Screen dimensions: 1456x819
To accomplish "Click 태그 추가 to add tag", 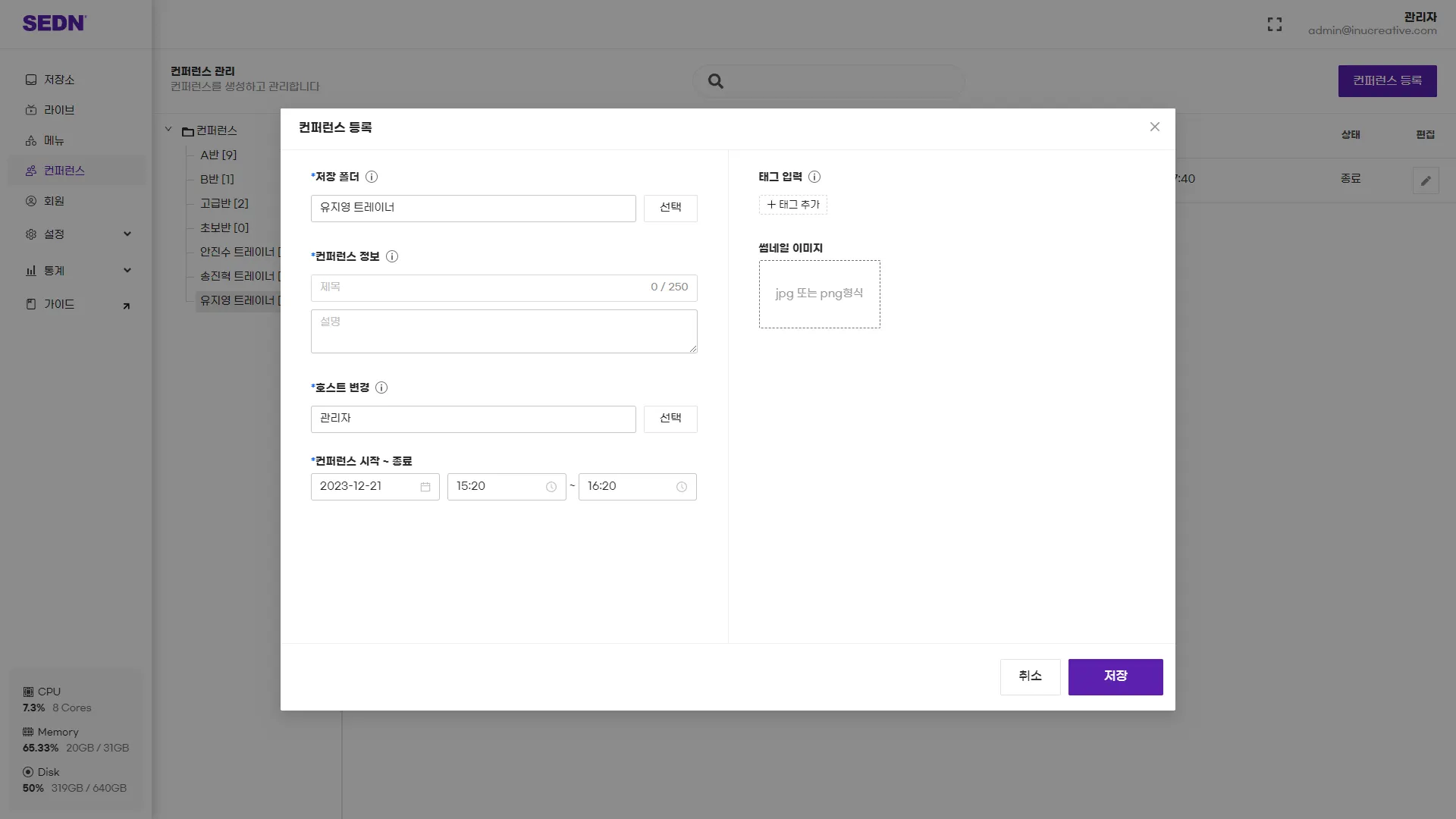I will (x=792, y=205).
